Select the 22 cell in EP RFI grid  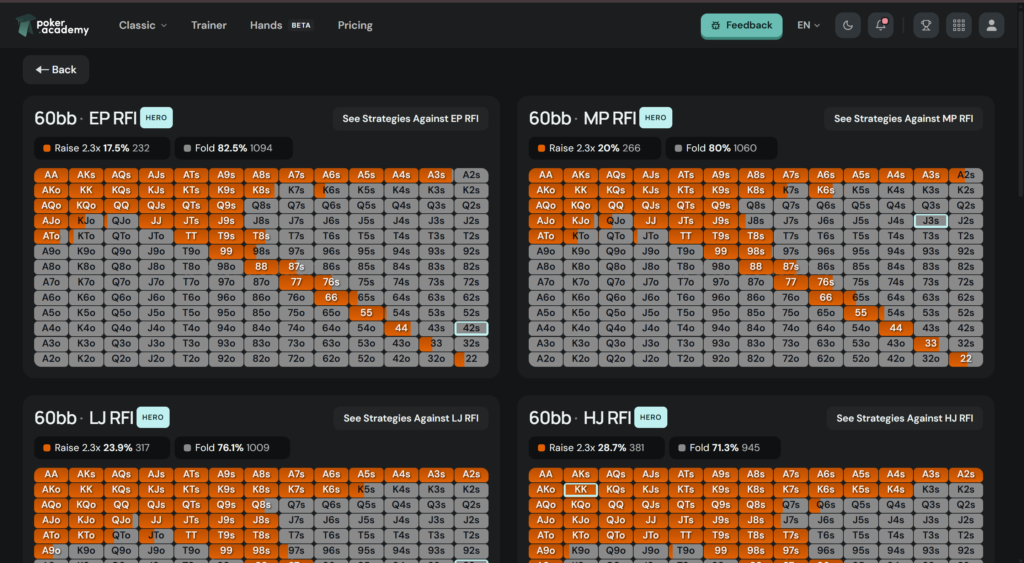(471, 359)
